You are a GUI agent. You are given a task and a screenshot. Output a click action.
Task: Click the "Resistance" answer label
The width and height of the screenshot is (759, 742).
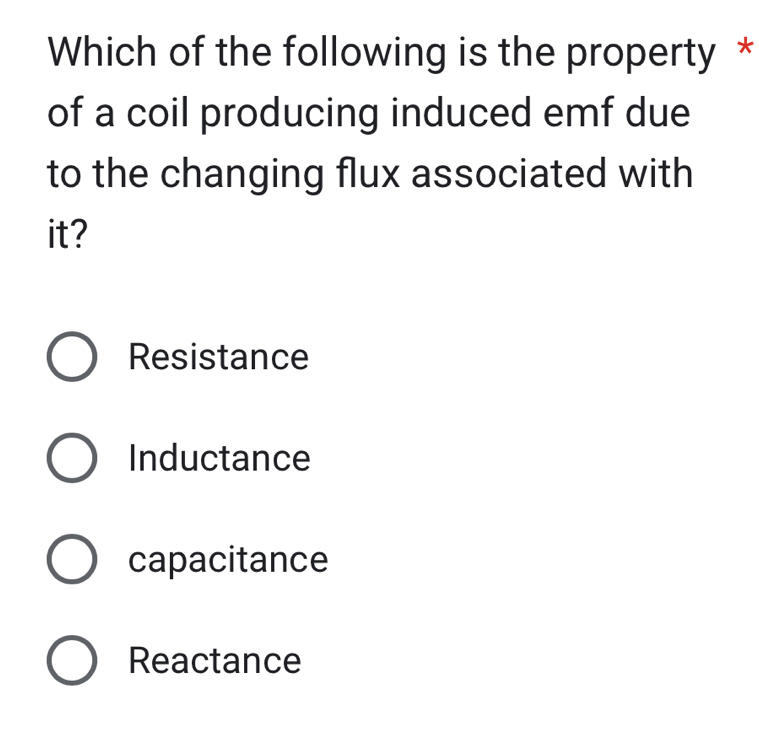coord(219,357)
